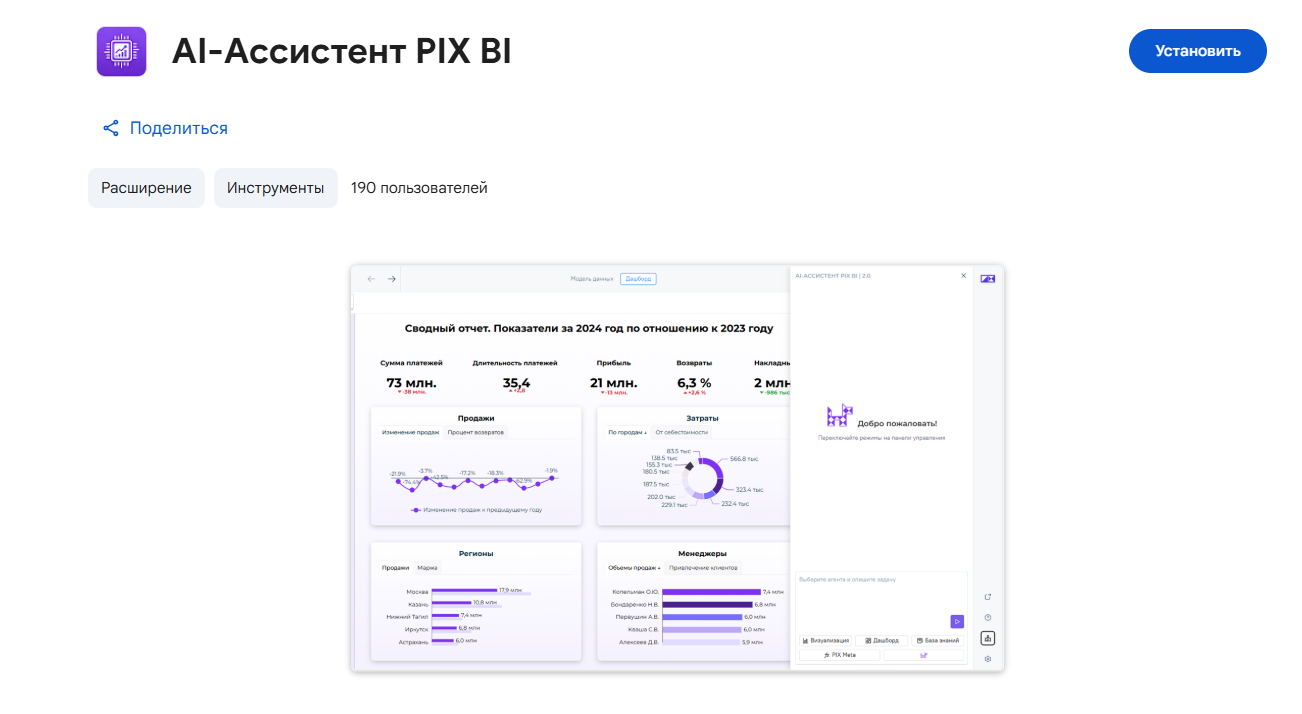Click the Казань region label
The image size is (1302, 714).
coord(417,604)
